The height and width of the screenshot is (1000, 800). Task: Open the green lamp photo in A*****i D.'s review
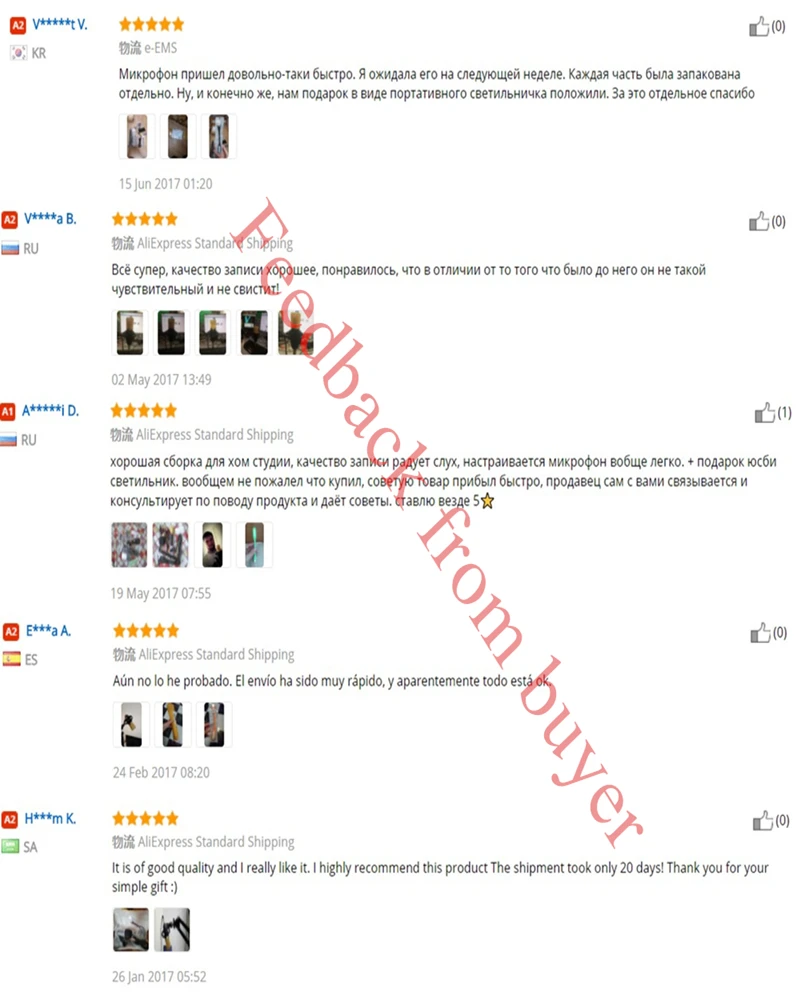pos(255,545)
